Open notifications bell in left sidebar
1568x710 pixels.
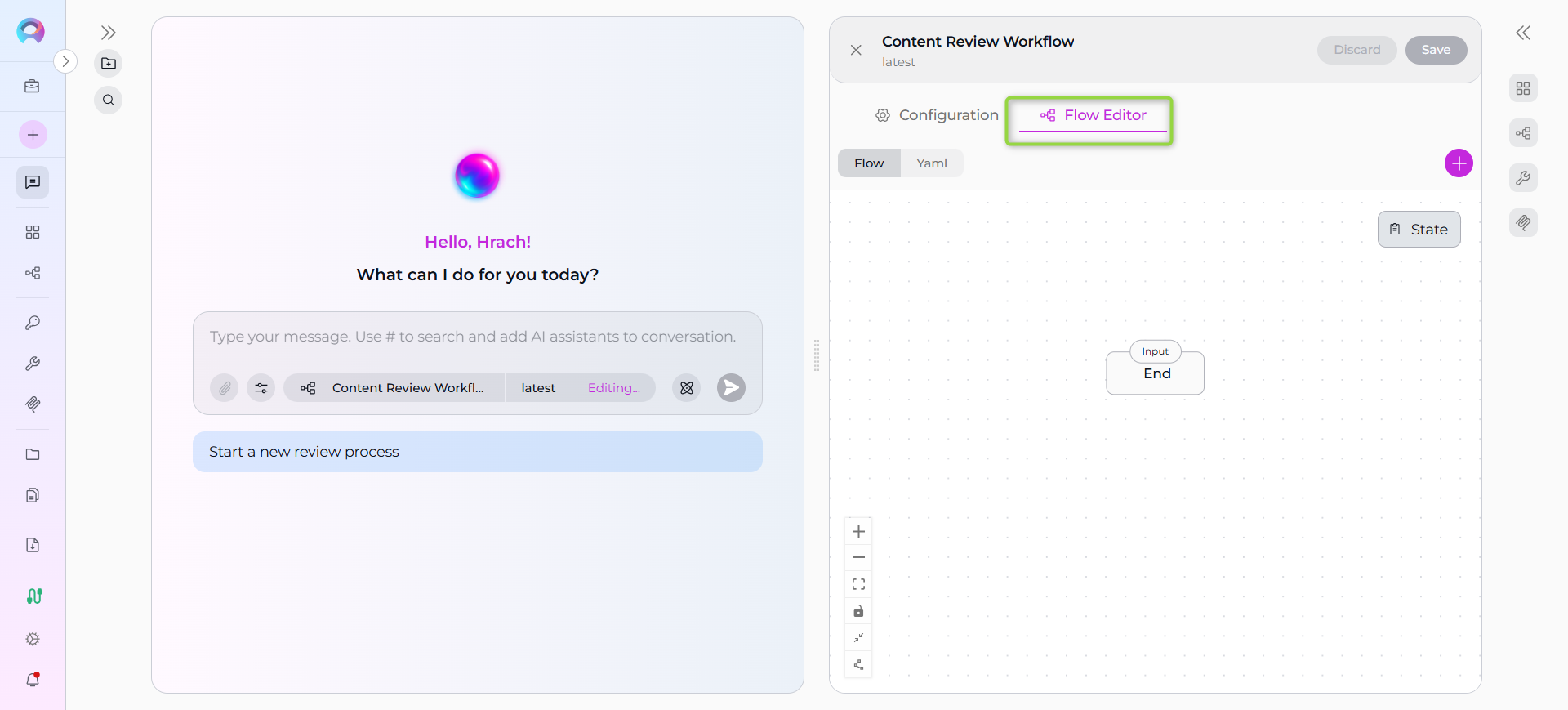click(33, 680)
